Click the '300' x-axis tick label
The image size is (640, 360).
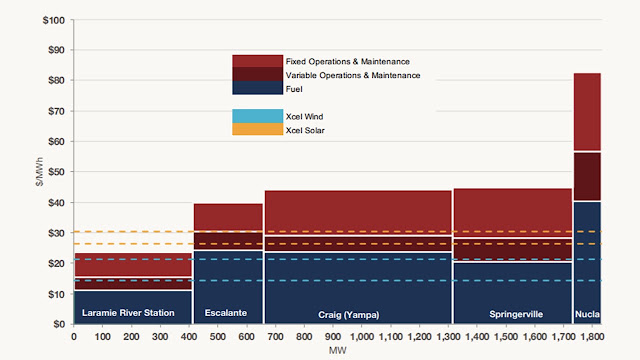[x=160, y=337]
